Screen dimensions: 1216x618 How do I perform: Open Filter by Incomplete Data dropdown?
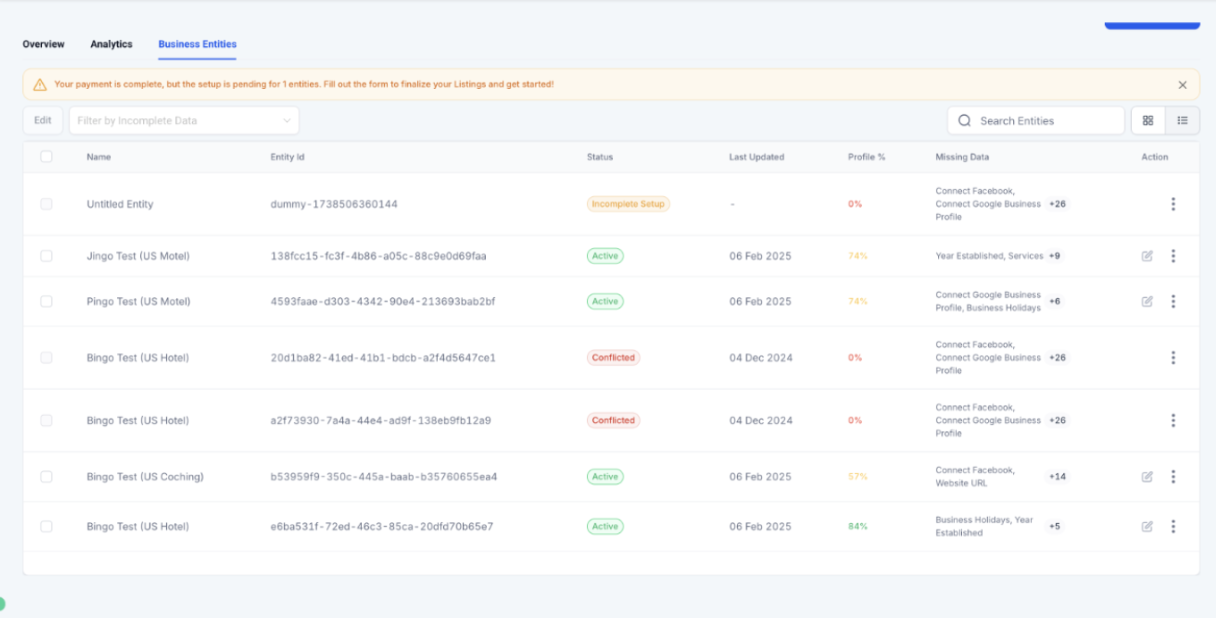pos(184,121)
